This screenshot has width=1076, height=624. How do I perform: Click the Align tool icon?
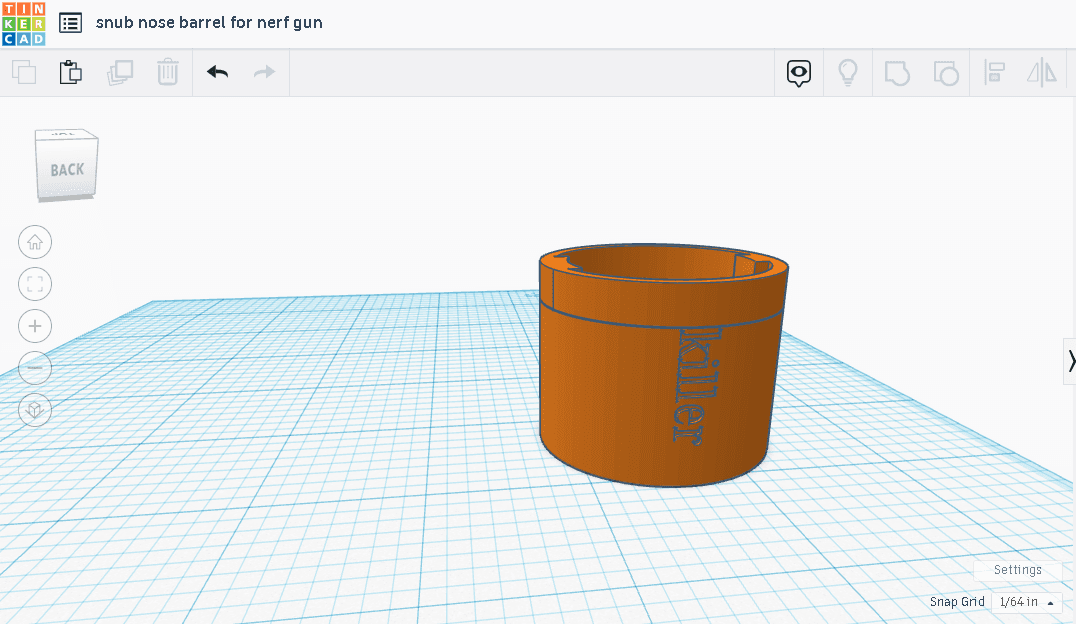(x=994, y=73)
